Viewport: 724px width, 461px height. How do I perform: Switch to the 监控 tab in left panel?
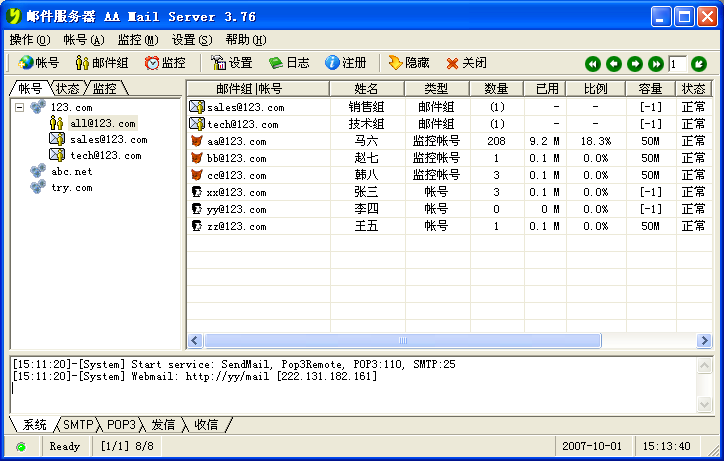click(105, 88)
